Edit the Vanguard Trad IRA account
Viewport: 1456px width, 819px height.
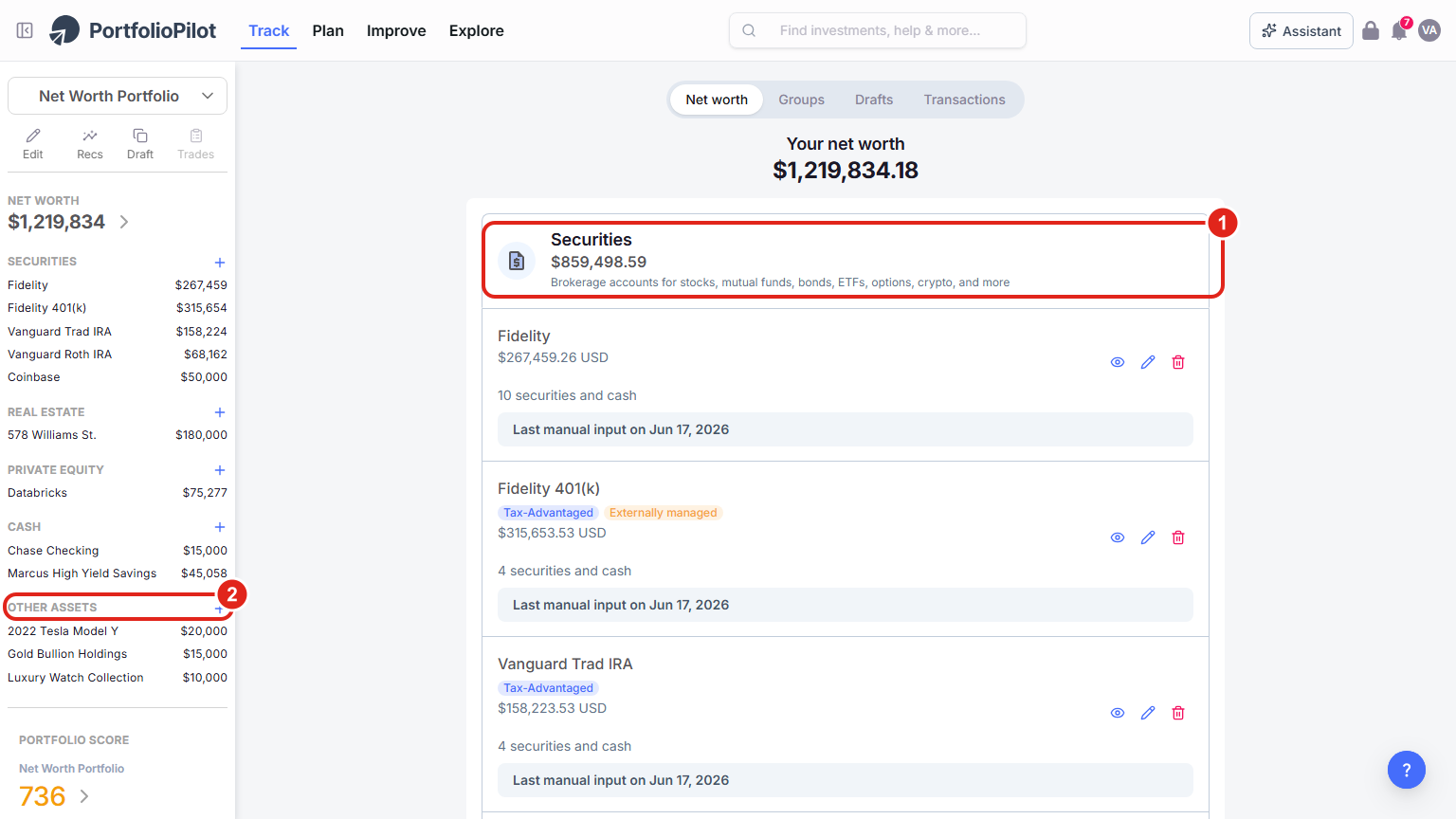(x=1148, y=713)
